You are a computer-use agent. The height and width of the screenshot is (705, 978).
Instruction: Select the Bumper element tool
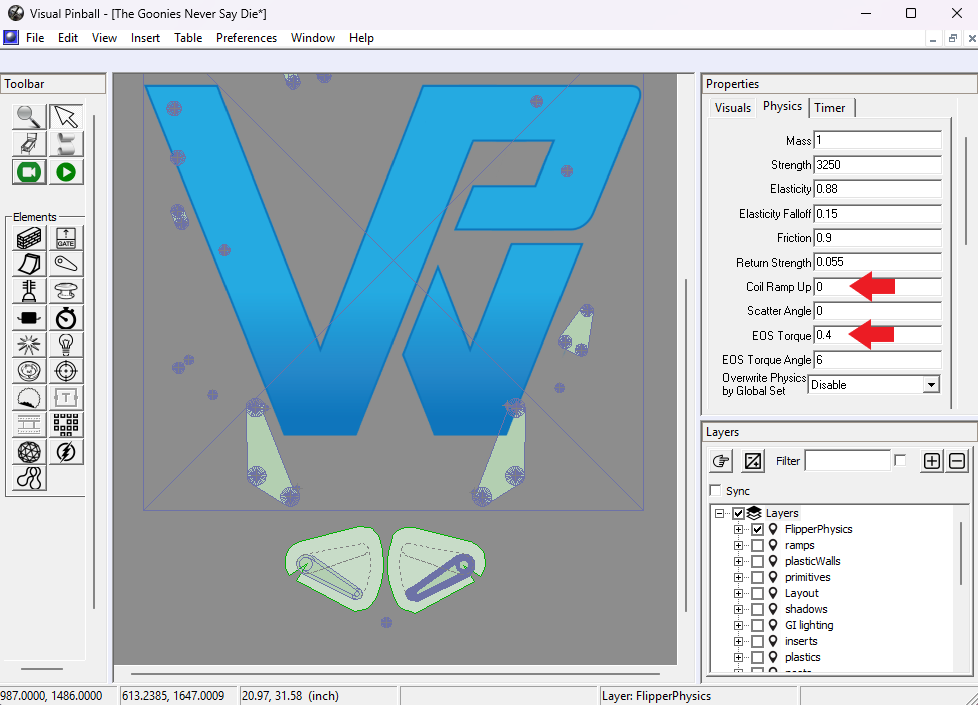click(65, 291)
